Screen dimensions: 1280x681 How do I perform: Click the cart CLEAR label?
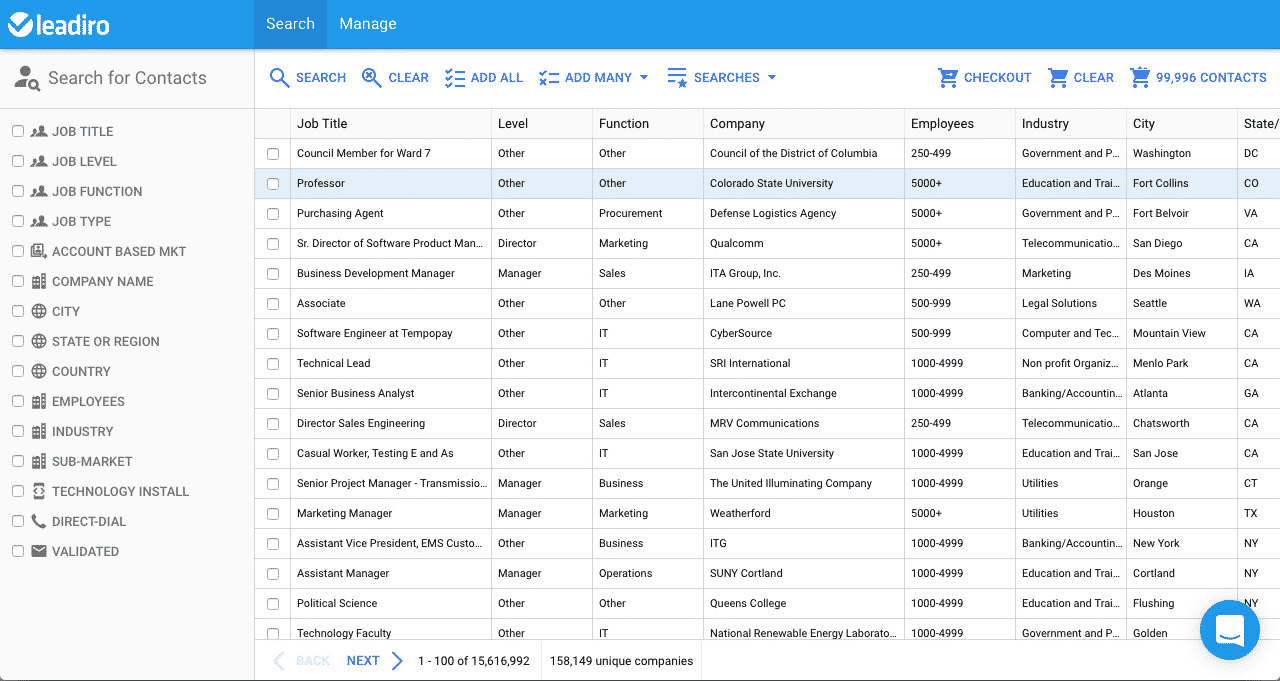1094,78
